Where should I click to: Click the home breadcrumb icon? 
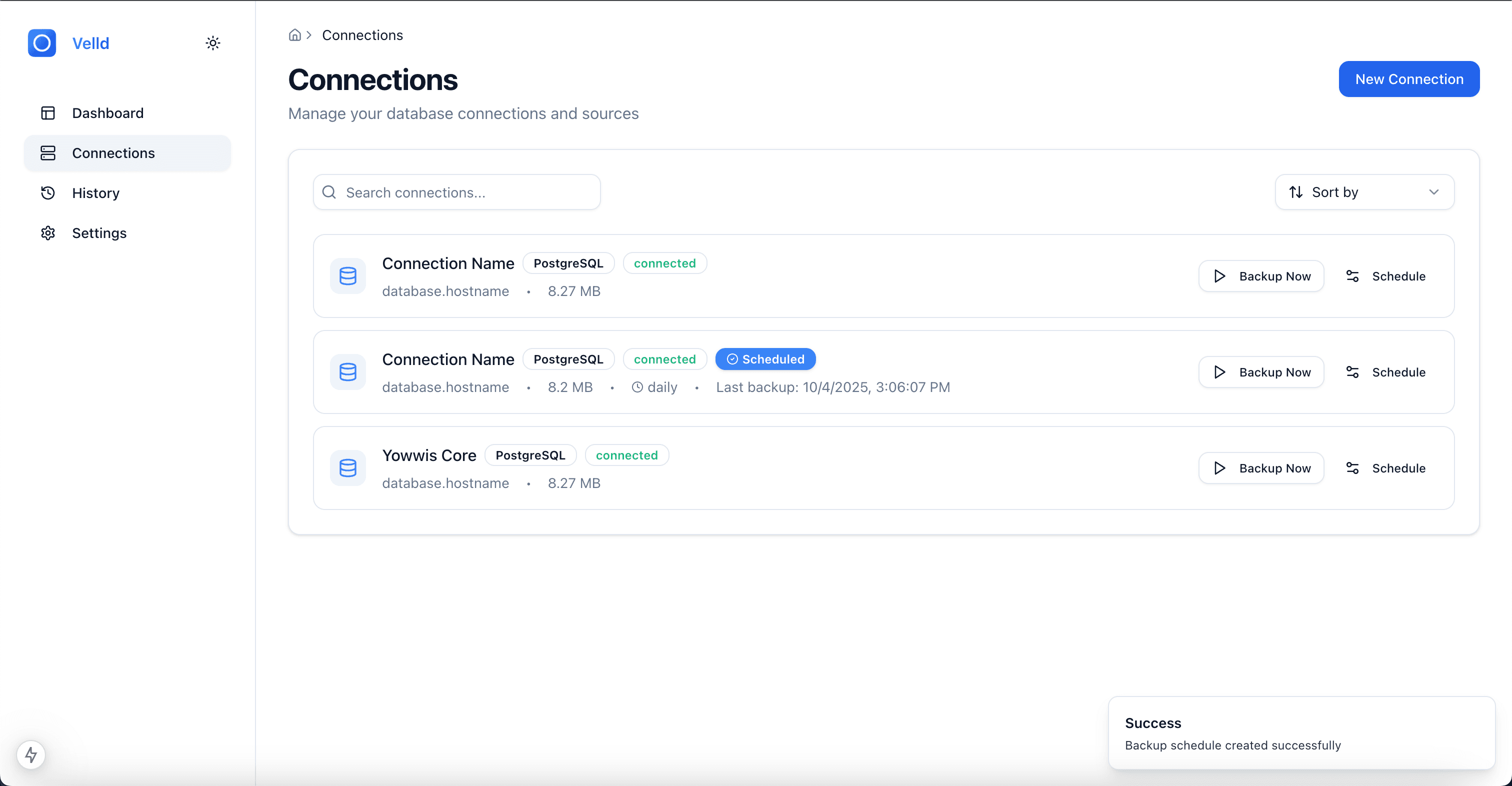pyautogui.click(x=294, y=35)
